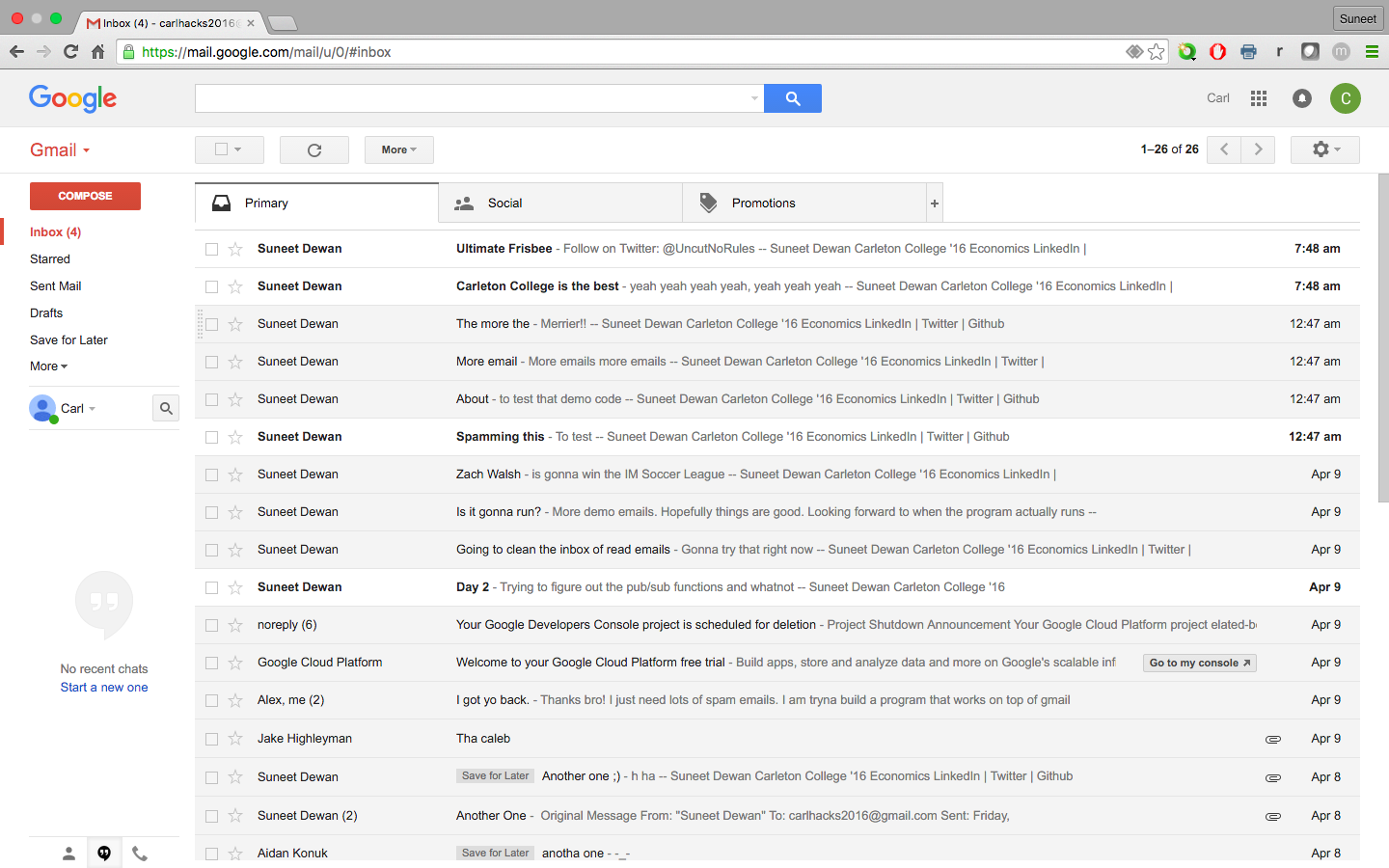Select the Alex, me (2) conversation checkbox

(x=212, y=700)
